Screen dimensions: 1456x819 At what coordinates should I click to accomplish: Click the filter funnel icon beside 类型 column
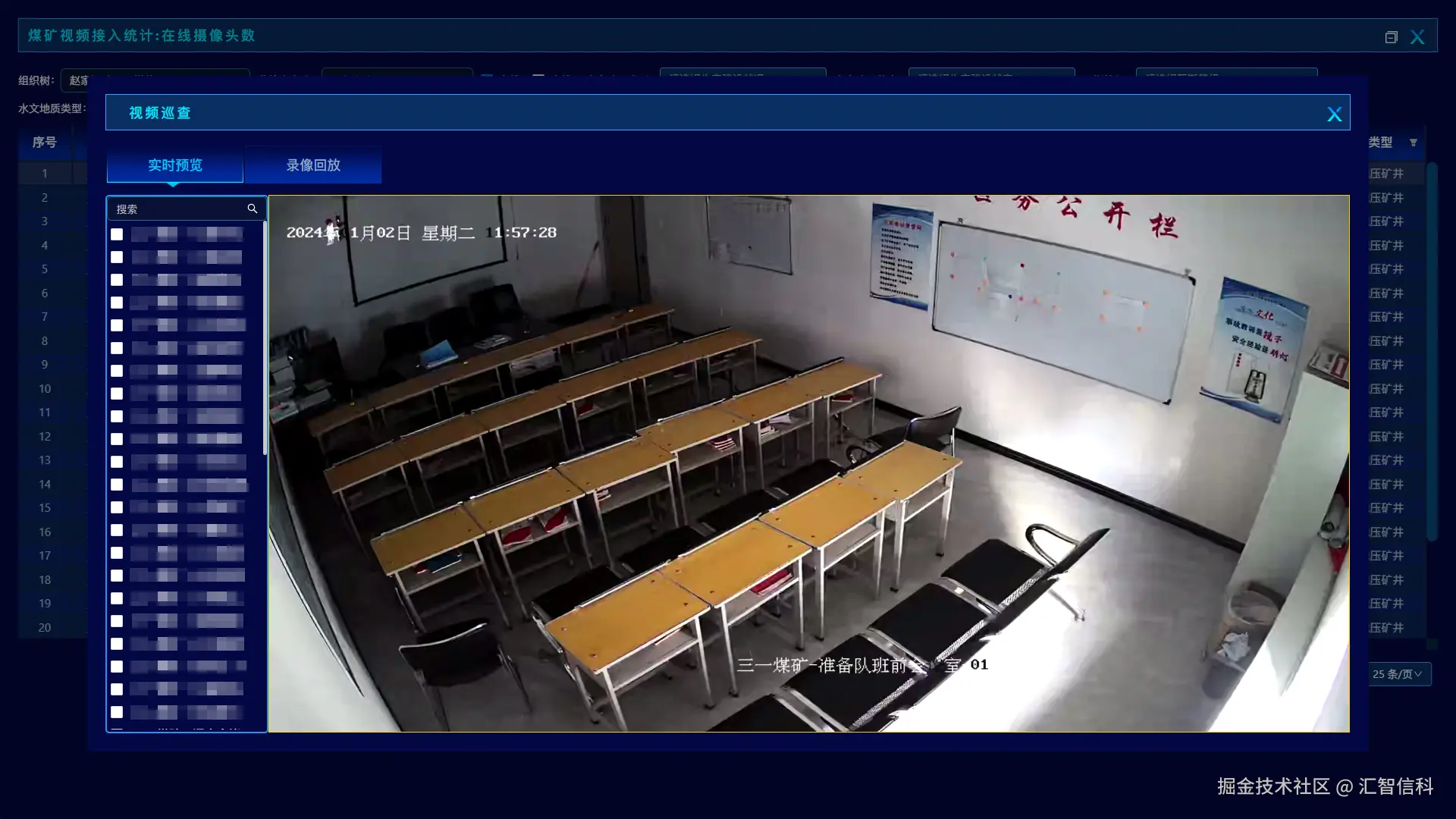click(1413, 143)
